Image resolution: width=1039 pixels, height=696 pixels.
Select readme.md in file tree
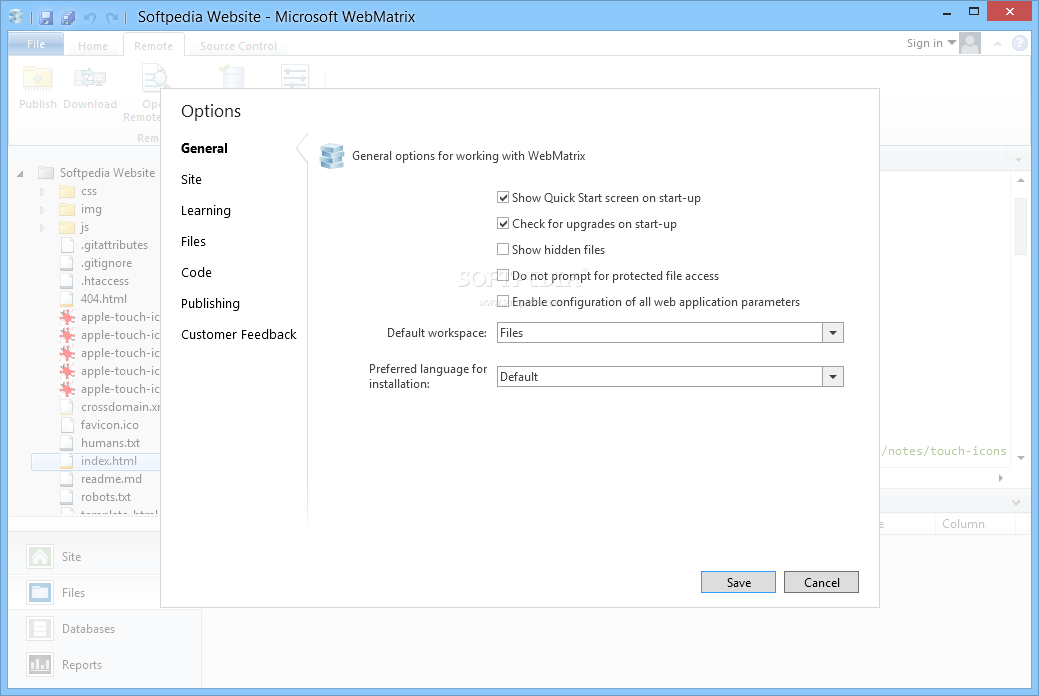click(x=111, y=479)
